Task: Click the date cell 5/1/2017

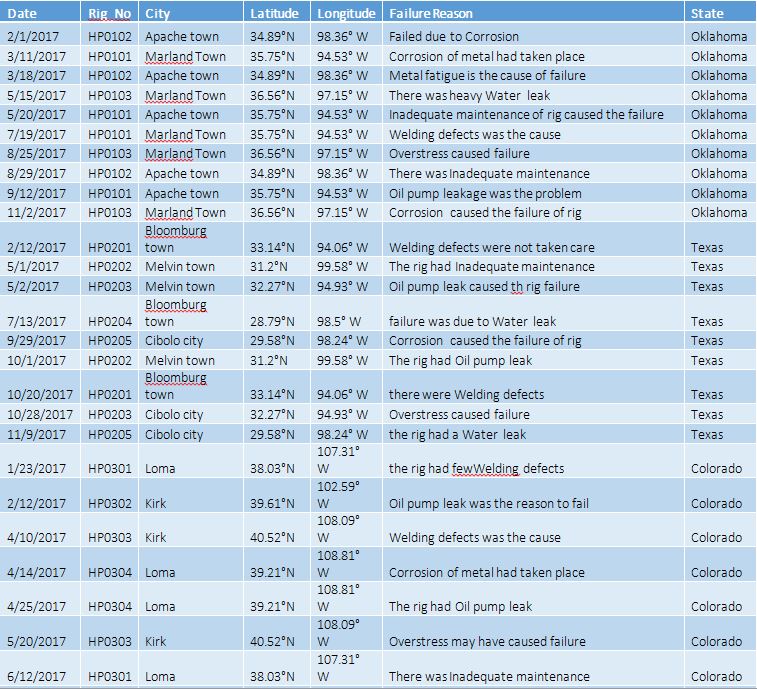Action: (x=40, y=267)
